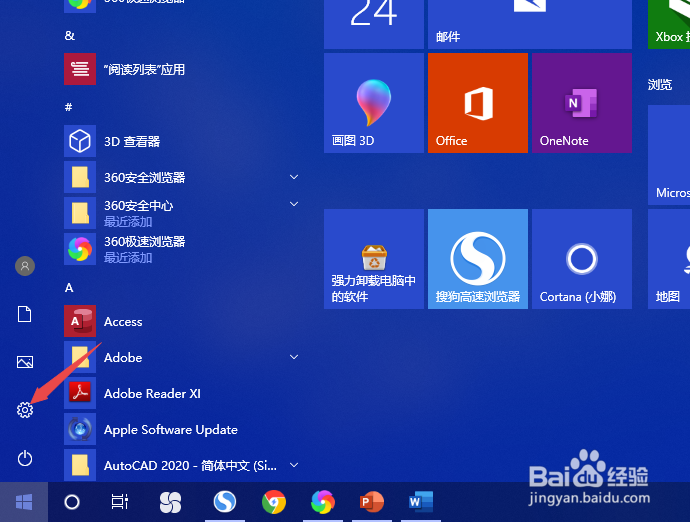Launch the Reading List app

(183, 69)
